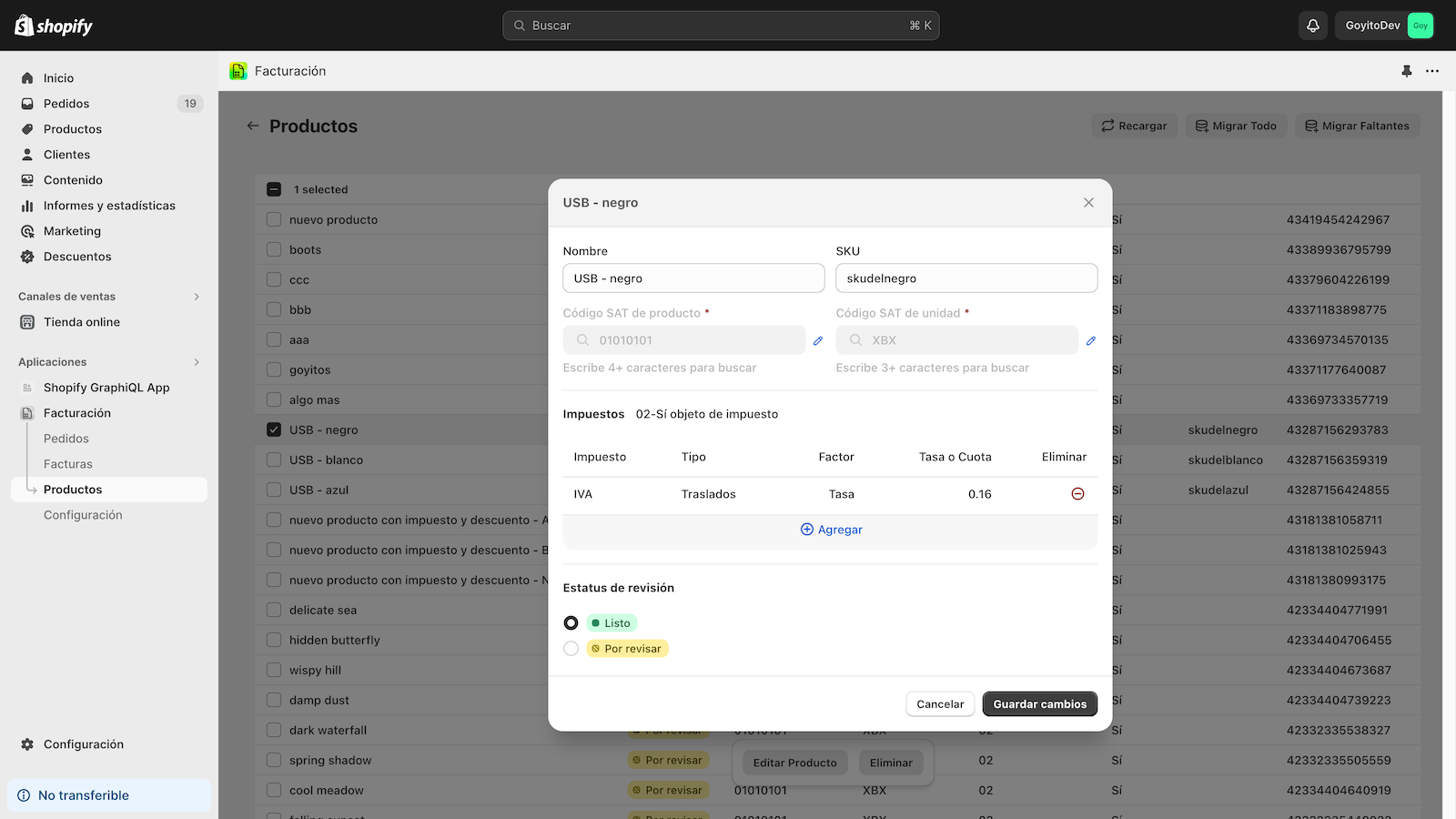Image resolution: width=1456 pixels, height=819 pixels.
Task: Click the Clientes person icon
Action: pos(27,155)
